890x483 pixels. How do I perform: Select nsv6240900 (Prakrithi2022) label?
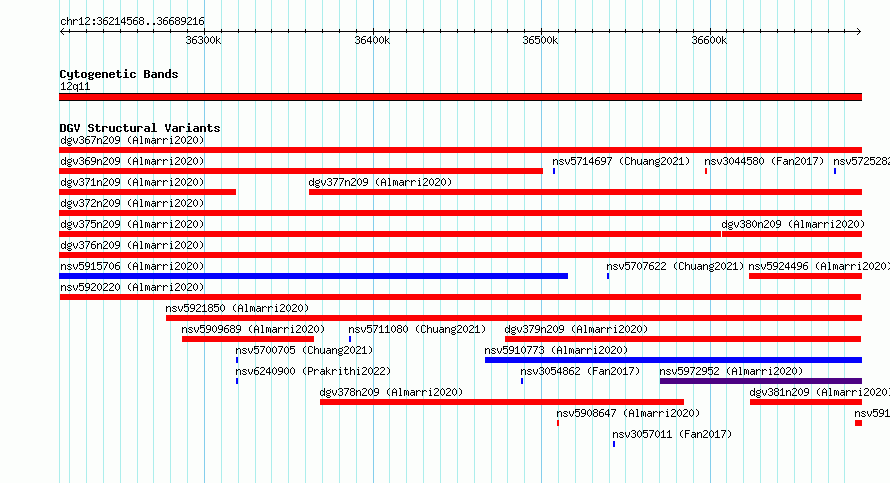[x=313, y=371]
